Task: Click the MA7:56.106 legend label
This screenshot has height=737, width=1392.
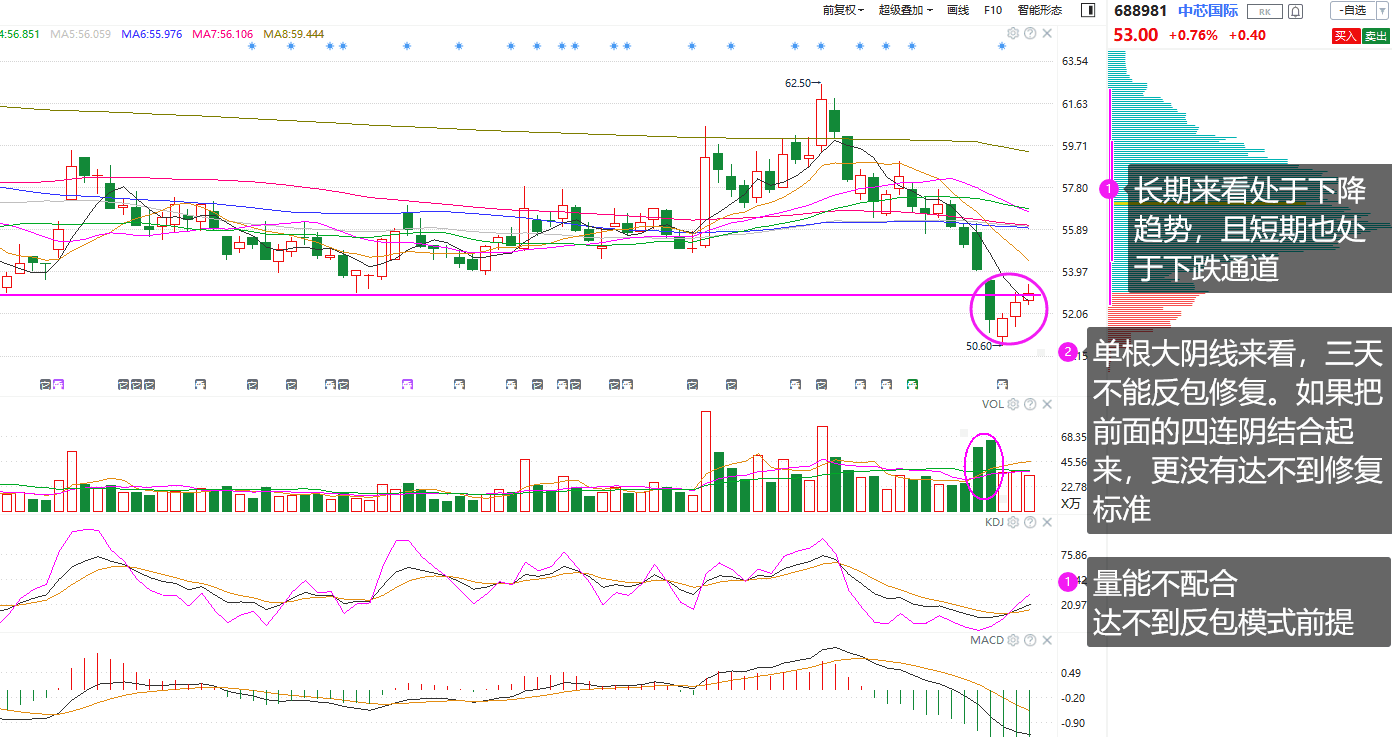Action: pos(222,34)
